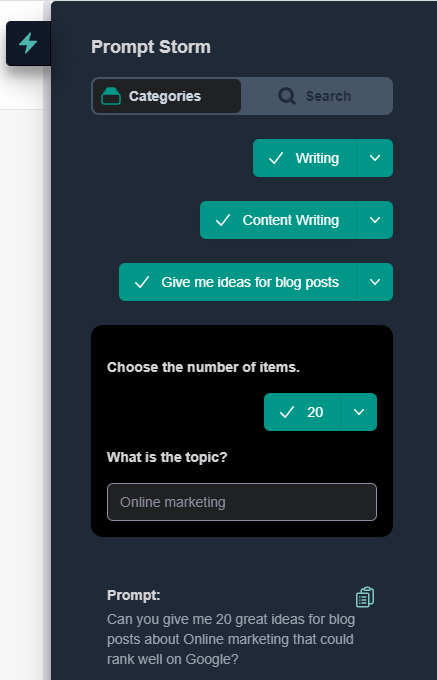437x680 pixels.
Task: Focus the Online marketing topic field
Action: pyautogui.click(x=242, y=502)
